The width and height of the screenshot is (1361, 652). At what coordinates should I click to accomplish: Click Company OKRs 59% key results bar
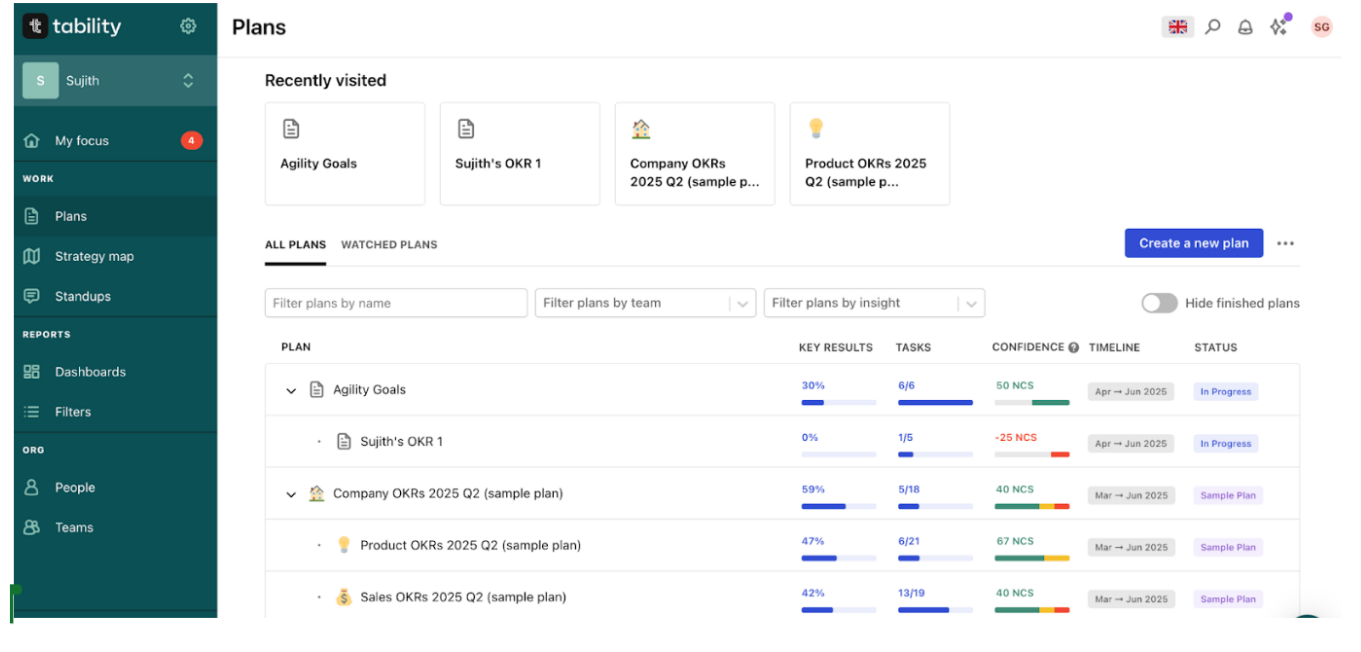tap(839, 506)
